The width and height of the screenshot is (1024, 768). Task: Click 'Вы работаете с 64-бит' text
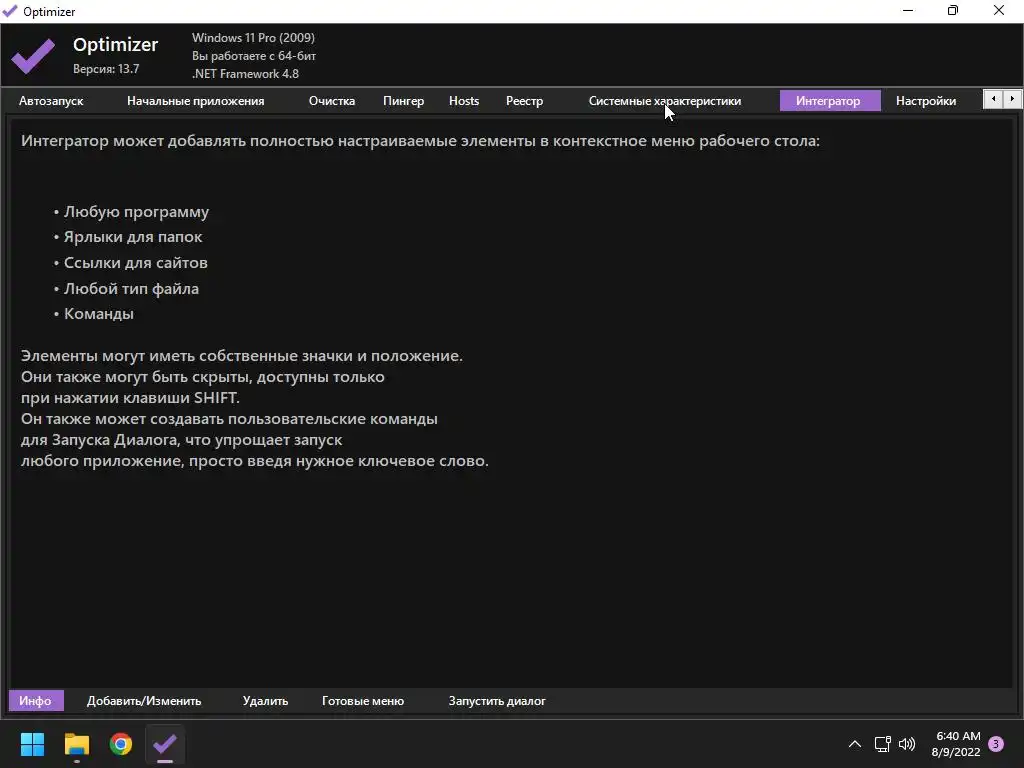pyautogui.click(x=253, y=56)
